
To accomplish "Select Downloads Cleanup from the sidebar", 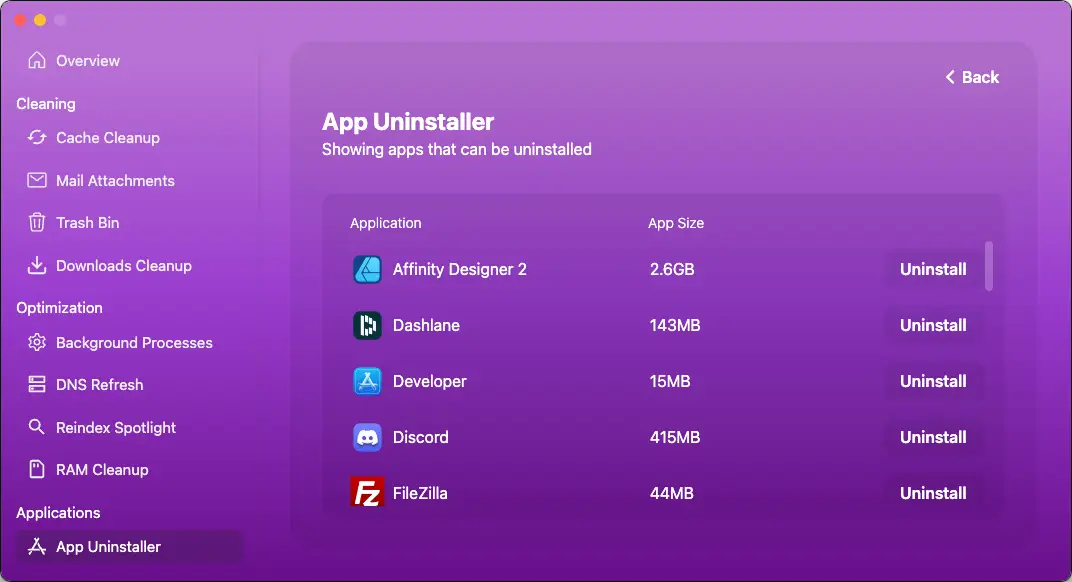I will pos(123,266).
